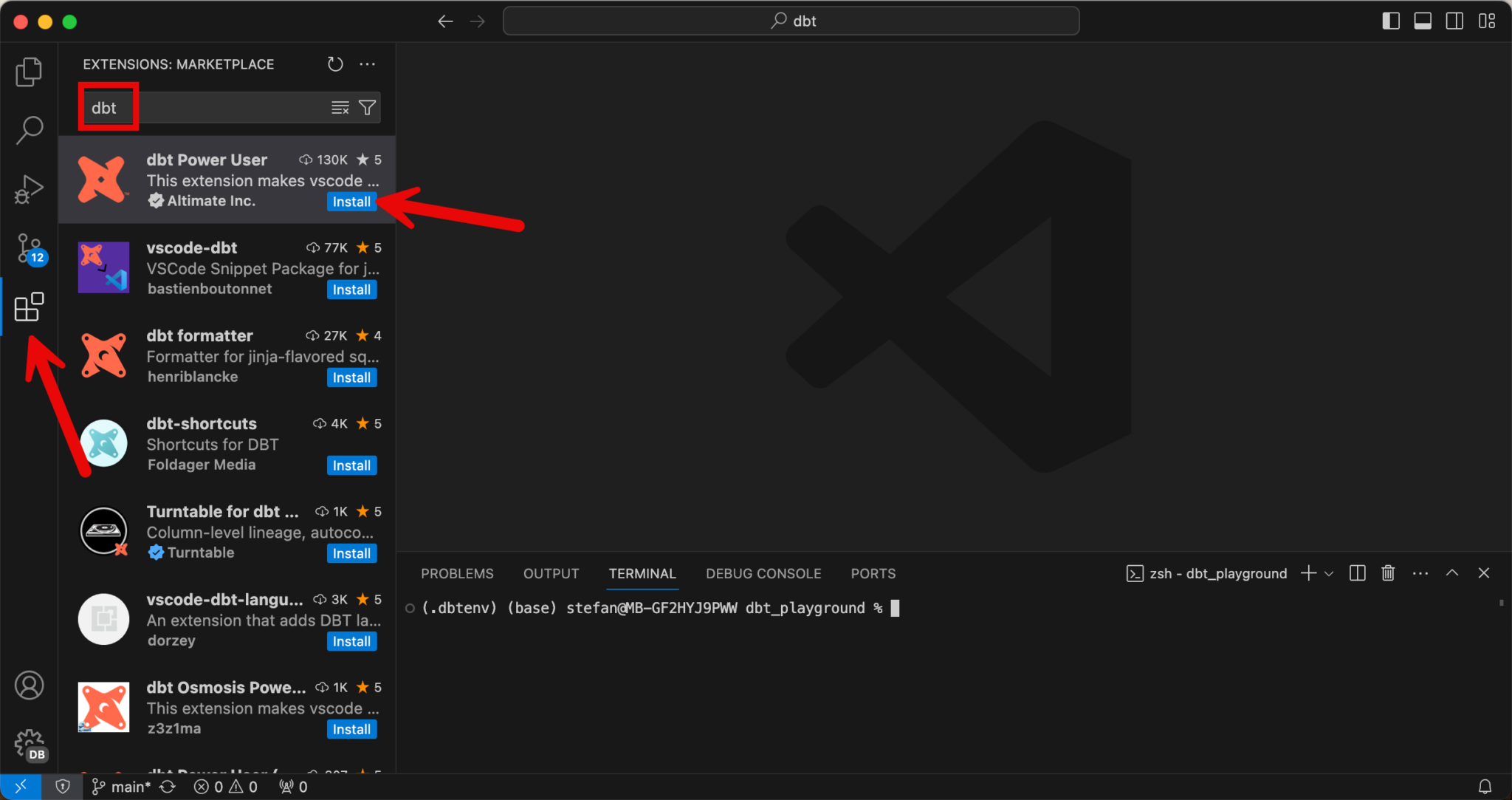Image resolution: width=1512 pixels, height=800 pixels.
Task: Install the dbt formatter extension
Action: click(351, 377)
